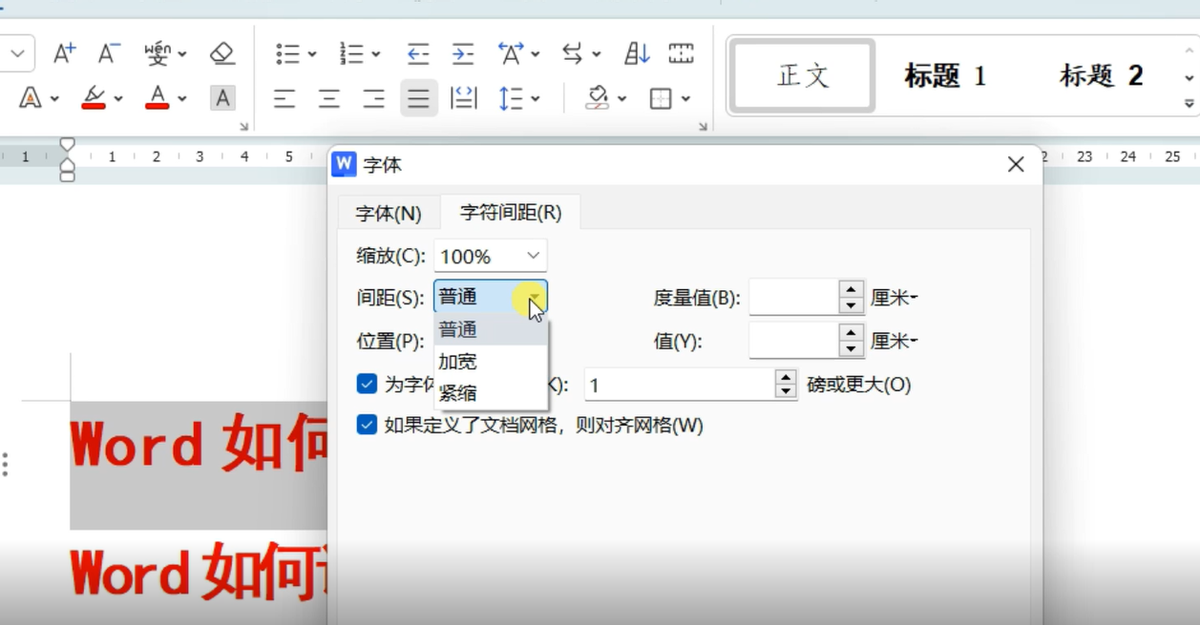Open paragraph group dialog launcher
1200x625 pixels.
pyautogui.click(x=703, y=127)
